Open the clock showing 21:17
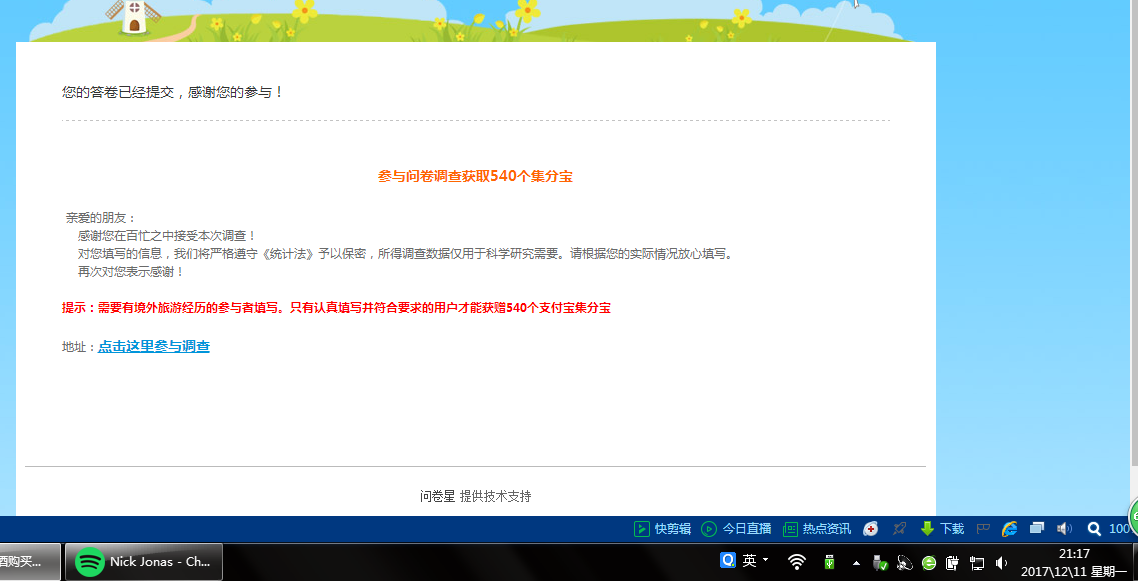 (1073, 563)
